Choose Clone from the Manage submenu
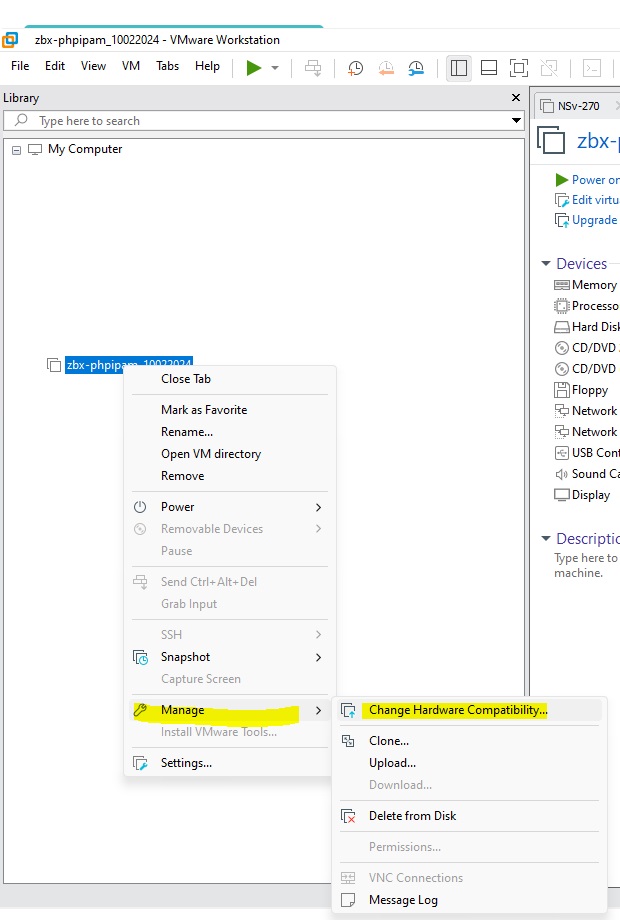 coord(389,741)
